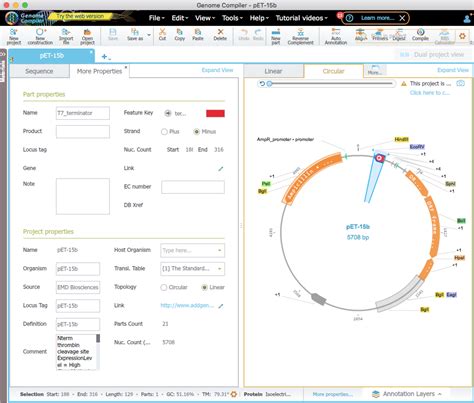Select the Circular view tab

coord(333,71)
